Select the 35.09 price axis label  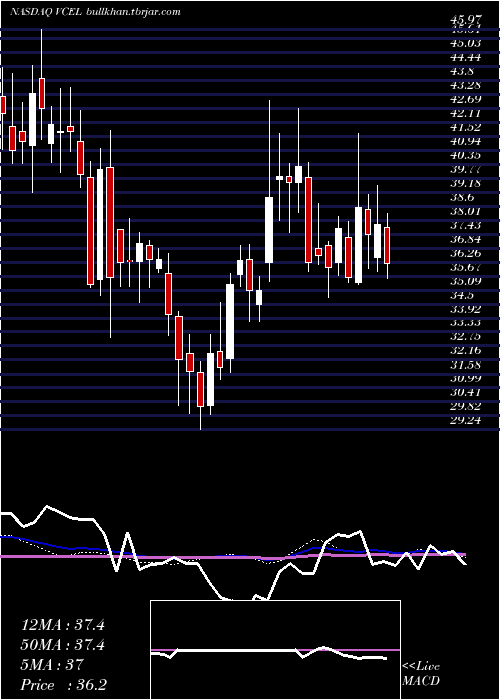click(x=466, y=281)
